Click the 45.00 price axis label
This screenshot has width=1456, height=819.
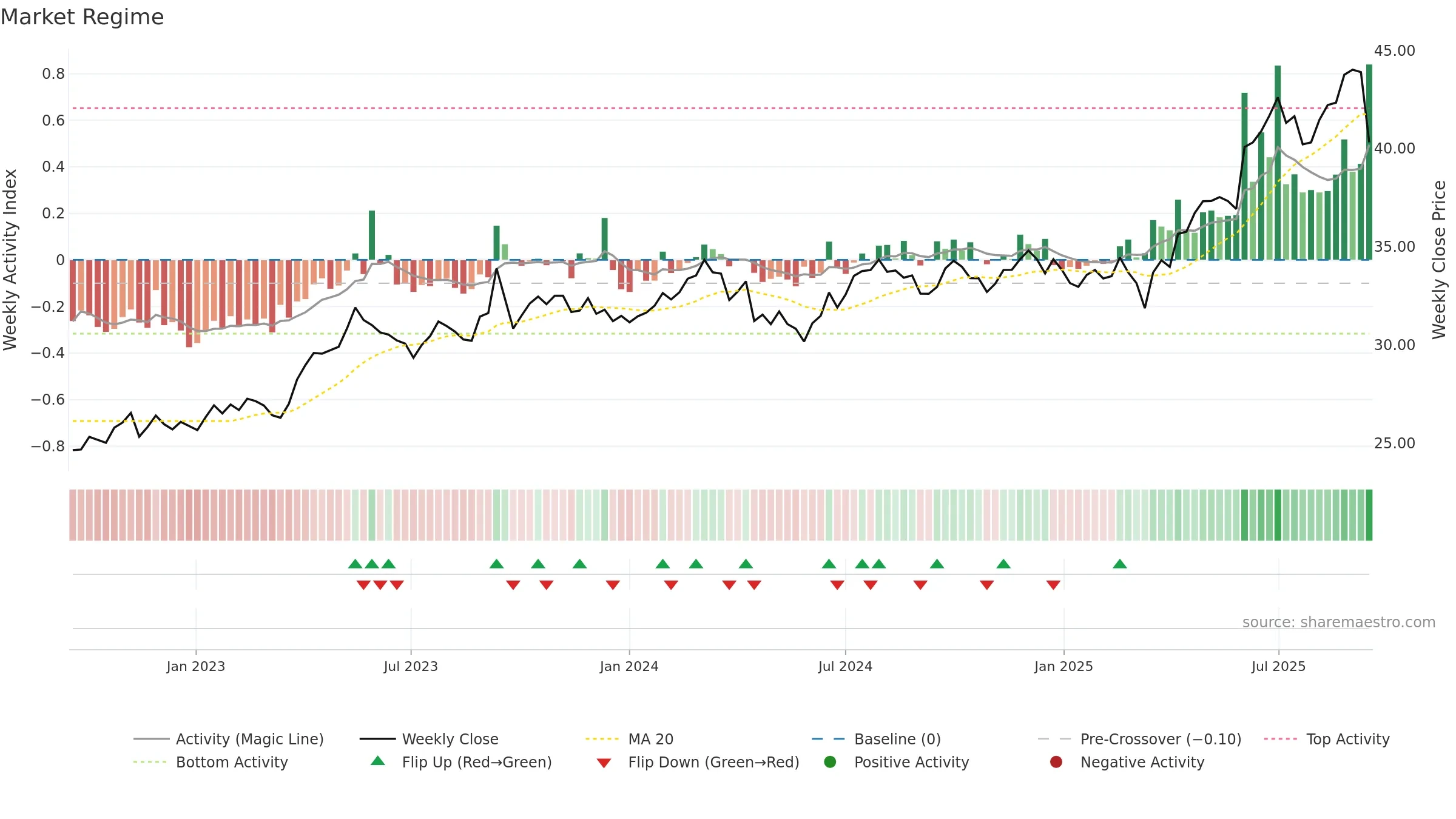(x=1395, y=51)
